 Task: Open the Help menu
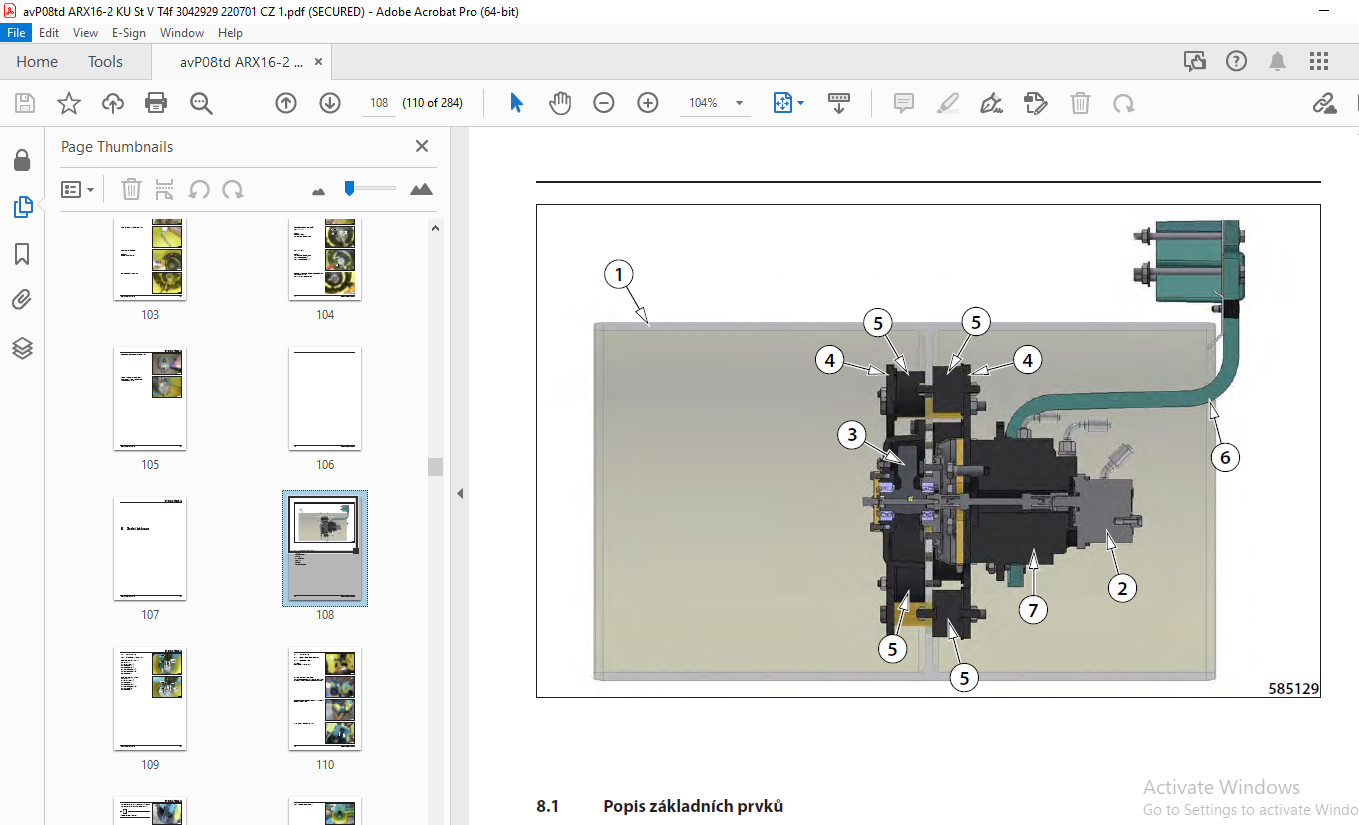pos(230,33)
